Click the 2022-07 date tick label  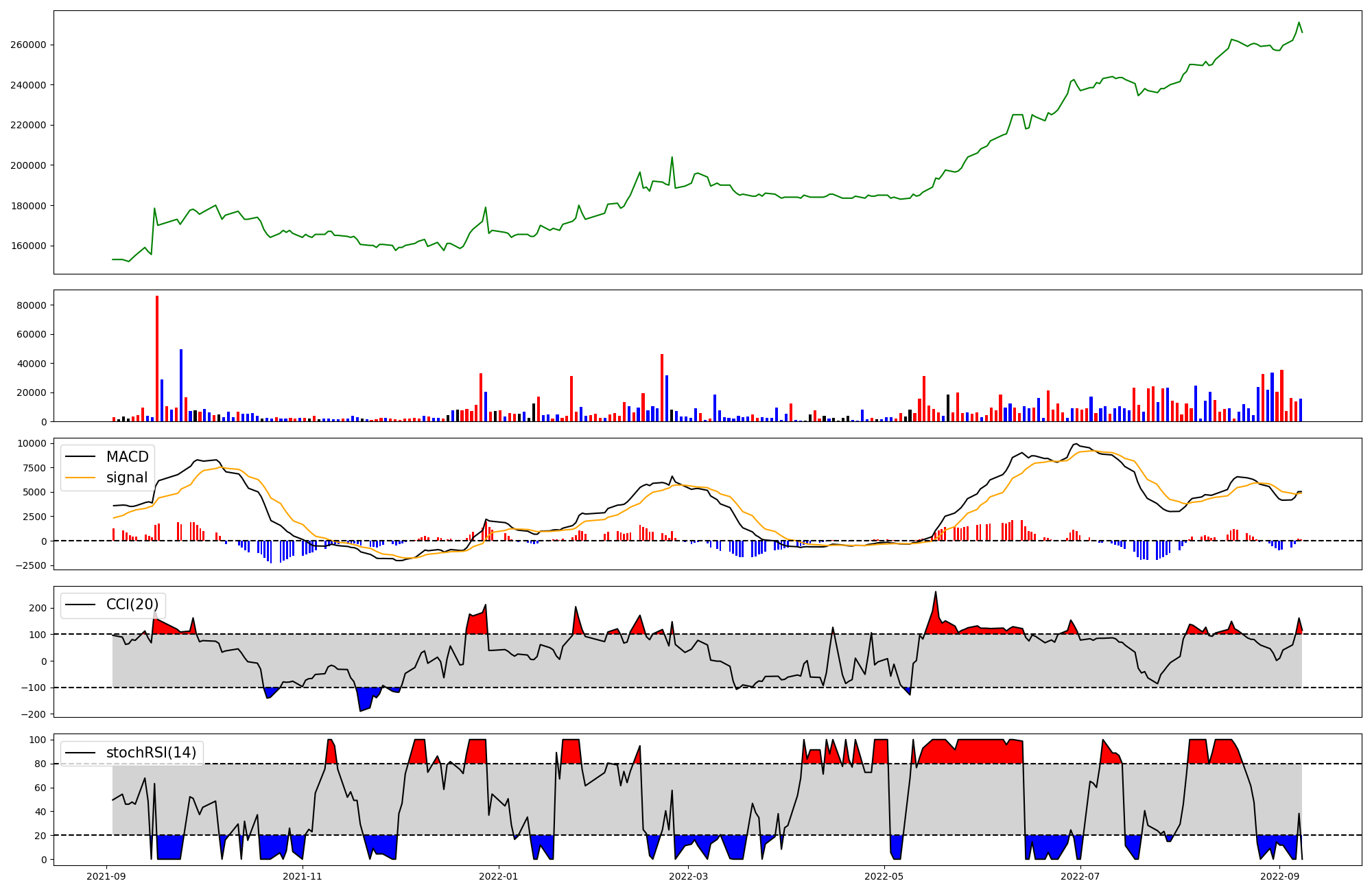coord(1080,876)
